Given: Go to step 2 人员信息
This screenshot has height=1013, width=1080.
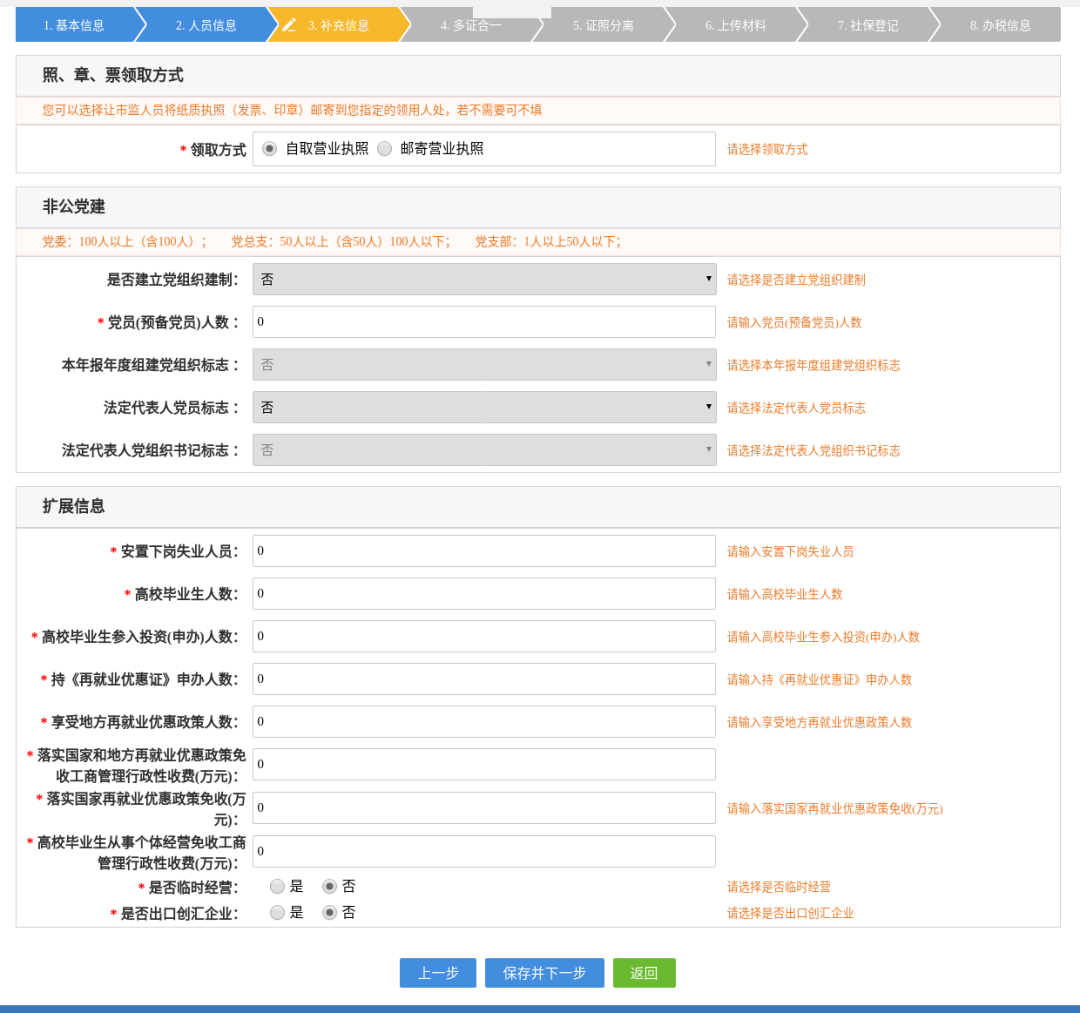Looking at the screenshot, I should [206, 25].
